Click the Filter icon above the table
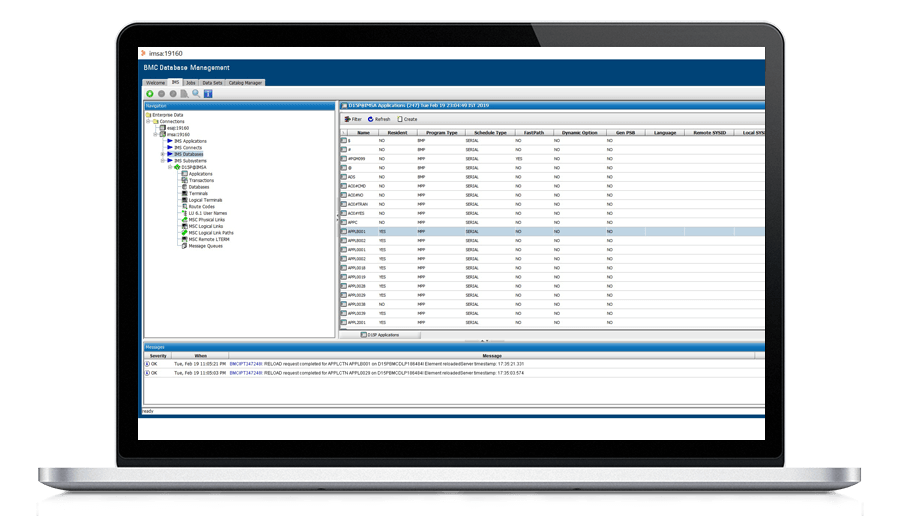Image resolution: width=900 pixels, height=516 pixels. pos(347,119)
